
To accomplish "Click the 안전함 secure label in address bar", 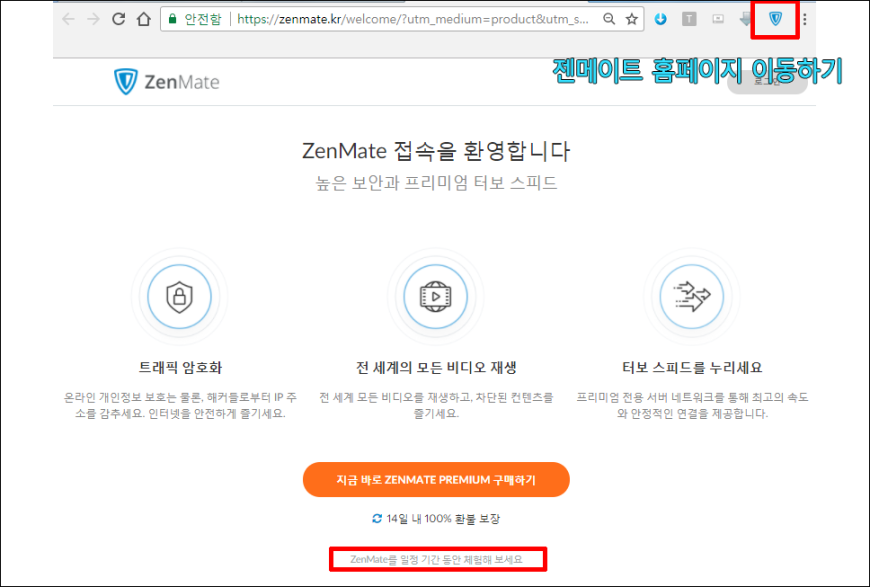I will coord(203,19).
